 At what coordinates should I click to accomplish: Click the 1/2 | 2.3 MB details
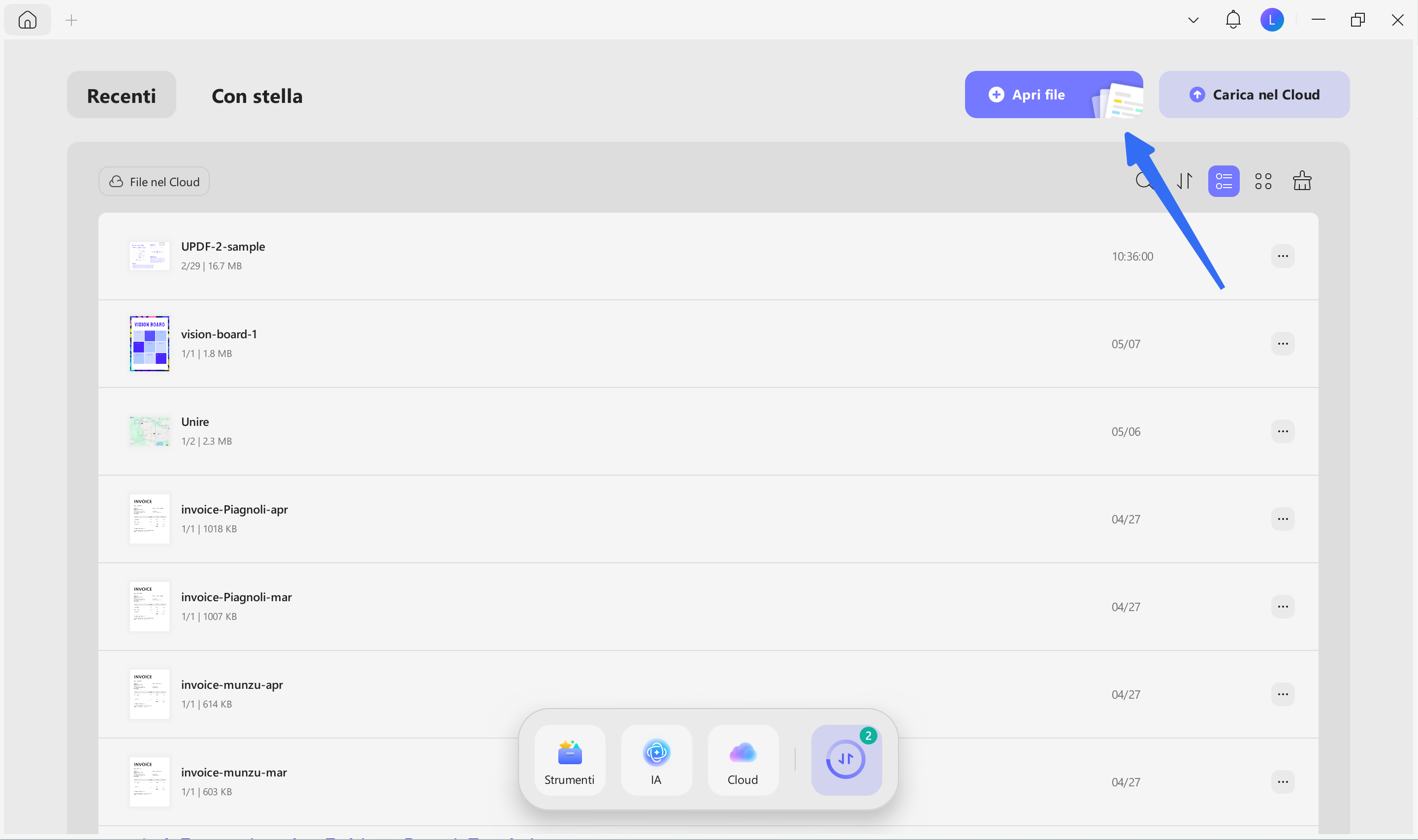pyautogui.click(x=206, y=442)
